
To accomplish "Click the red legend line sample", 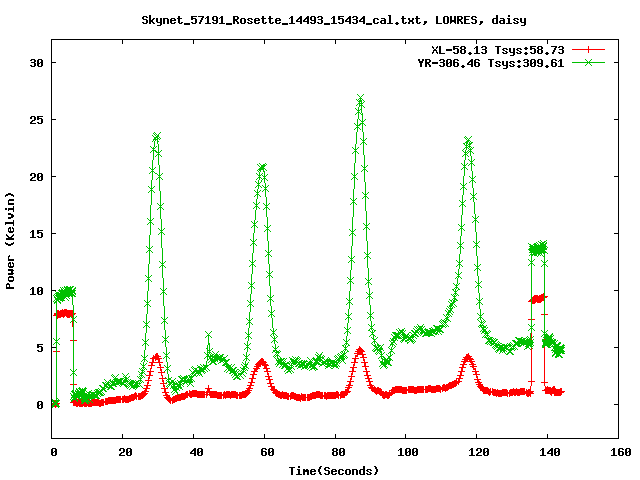I will pyautogui.click(x=588, y=50).
